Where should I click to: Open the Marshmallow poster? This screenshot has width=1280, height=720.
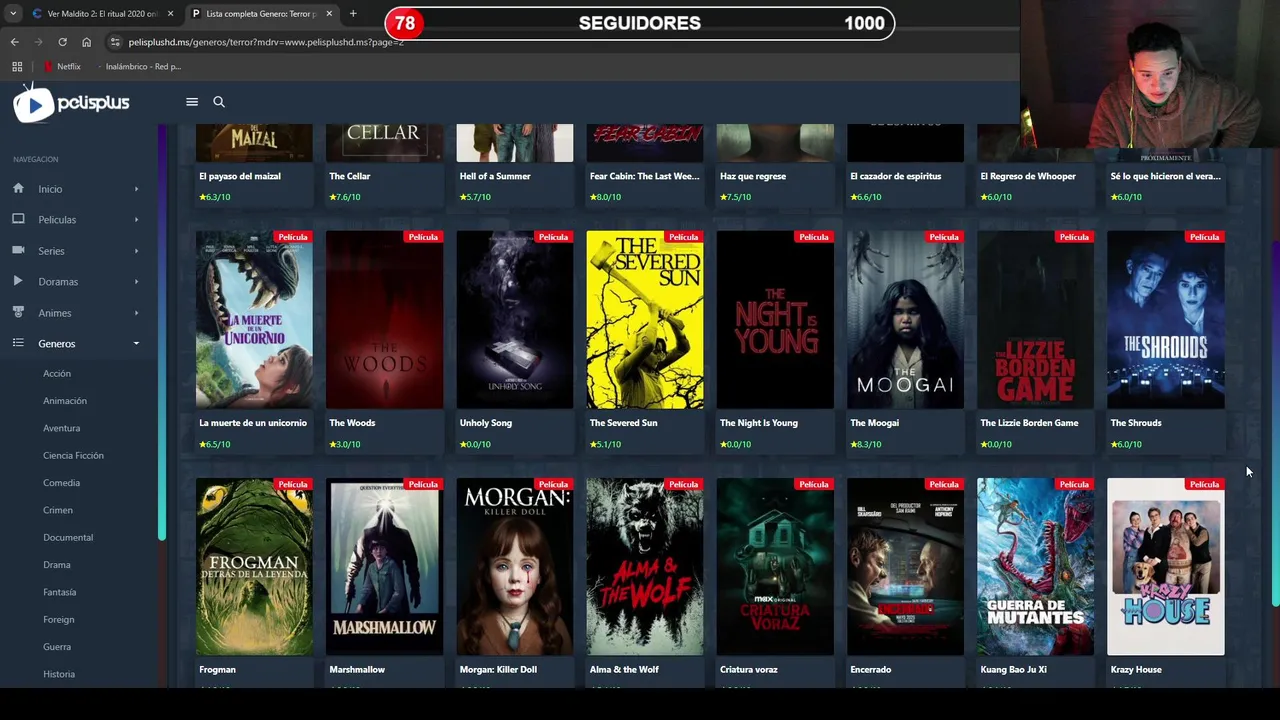(x=384, y=567)
